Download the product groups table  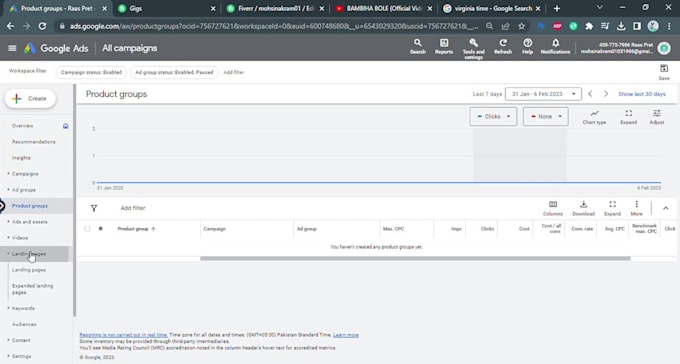583,208
